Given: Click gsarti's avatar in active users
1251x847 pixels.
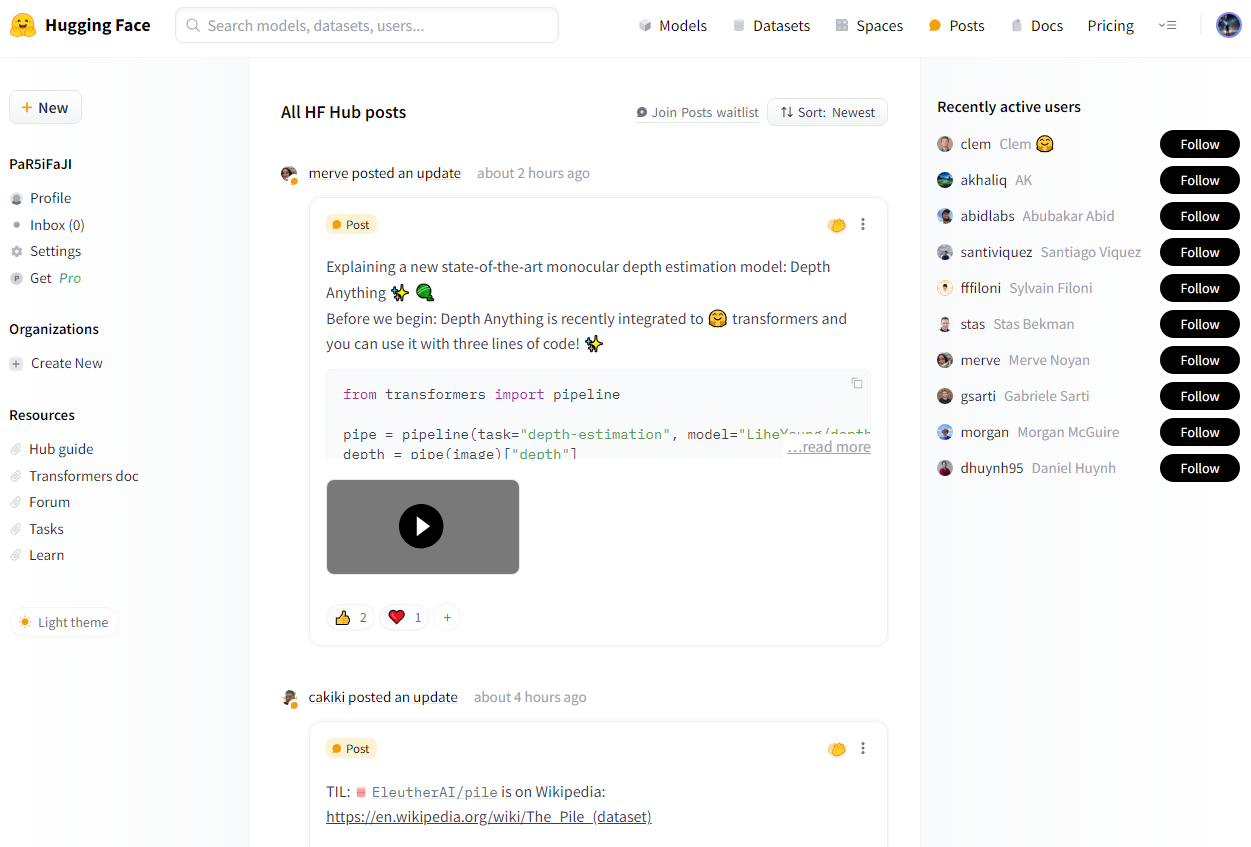Looking at the screenshot, I should pos(945,396).
